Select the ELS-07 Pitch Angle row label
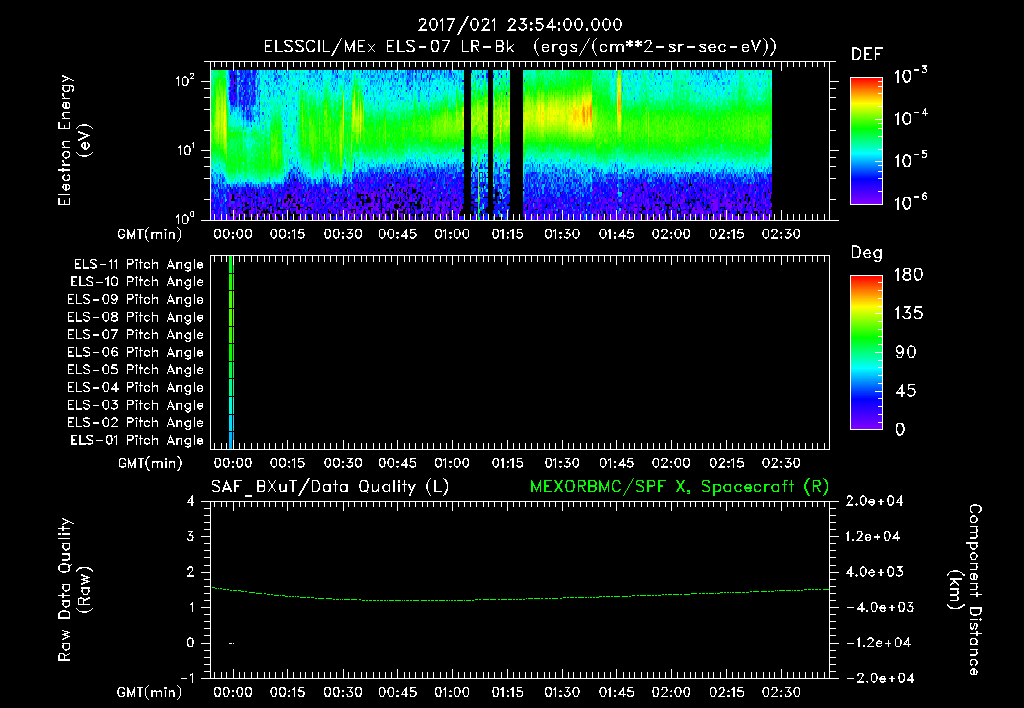 point(136,334)
